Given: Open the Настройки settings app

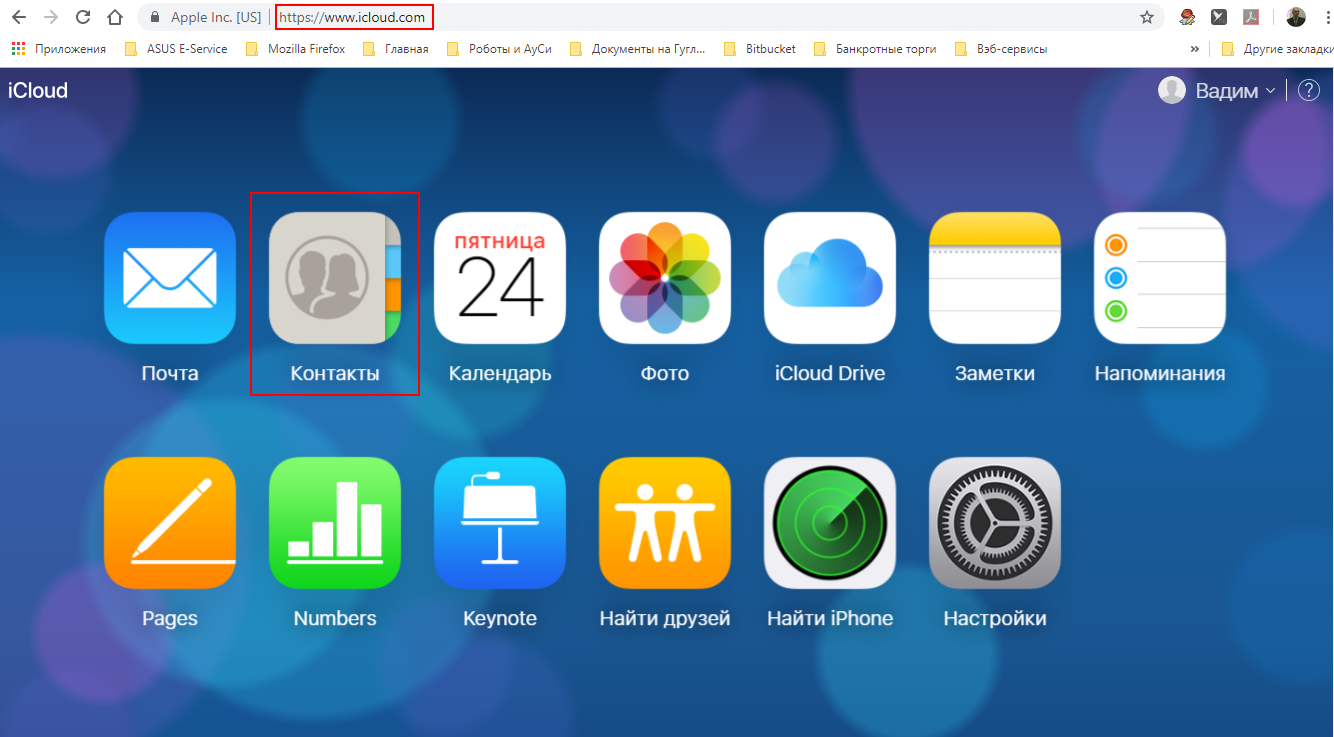Looking at the screenshot, I should pyautogui.click(x=995, y=523).
